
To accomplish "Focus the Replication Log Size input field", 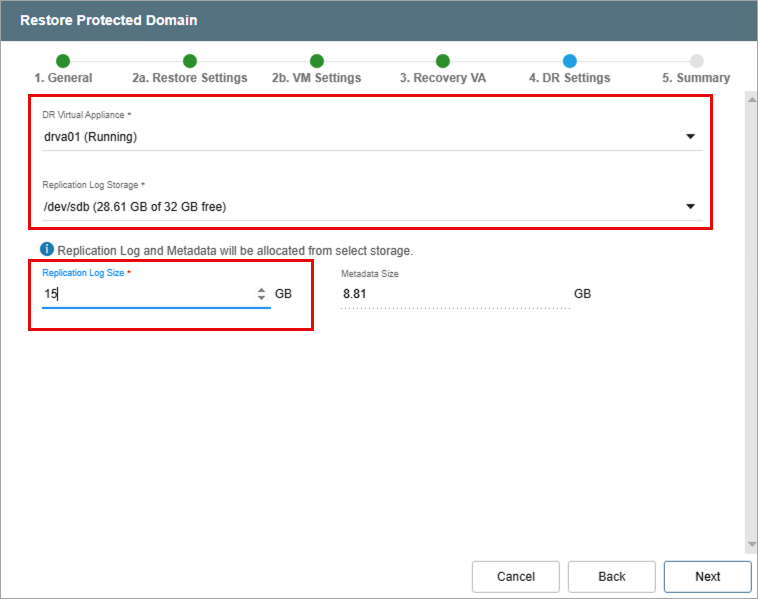I will tap(145, 294).
